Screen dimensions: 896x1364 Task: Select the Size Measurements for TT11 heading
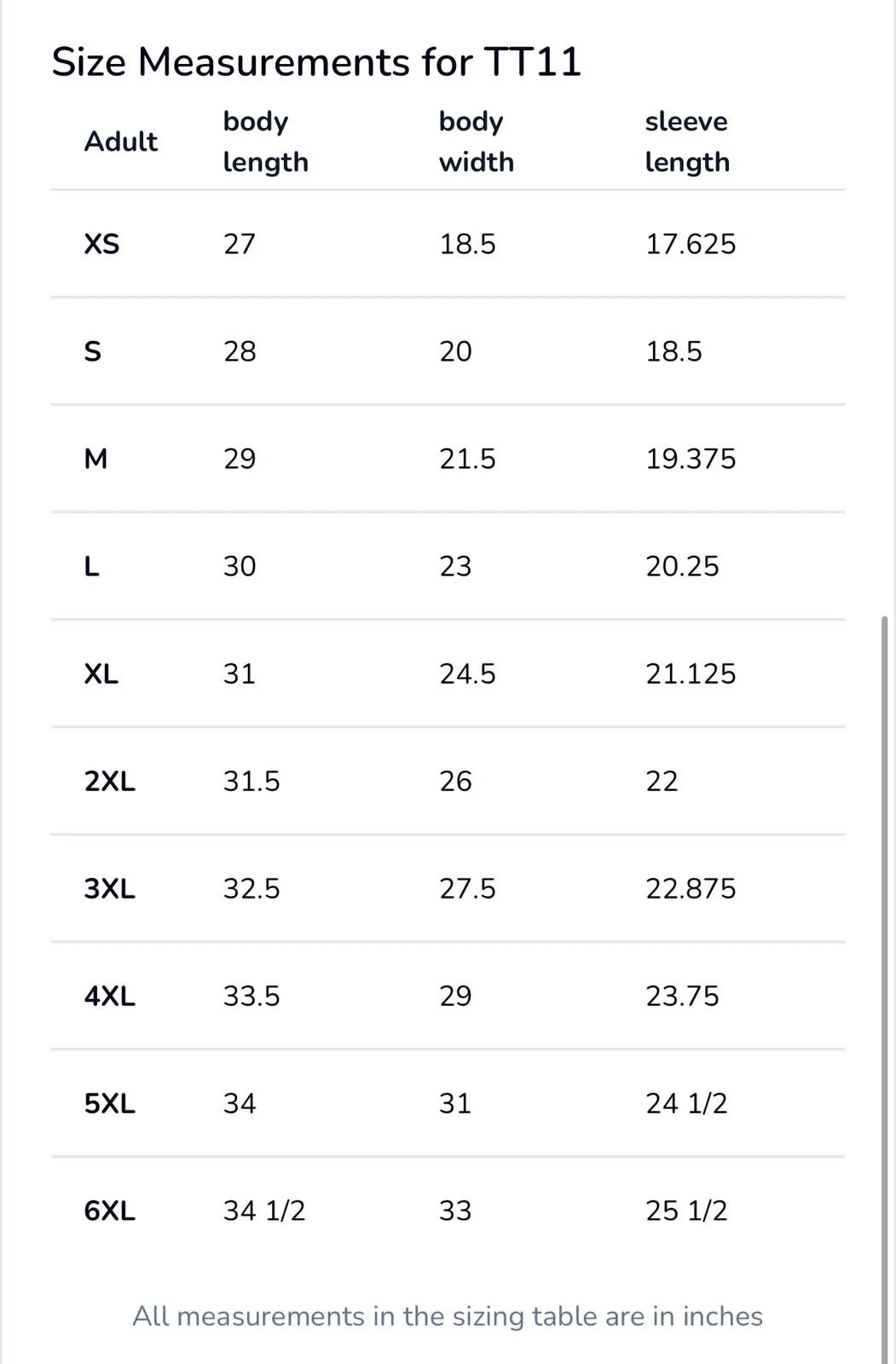316,62
